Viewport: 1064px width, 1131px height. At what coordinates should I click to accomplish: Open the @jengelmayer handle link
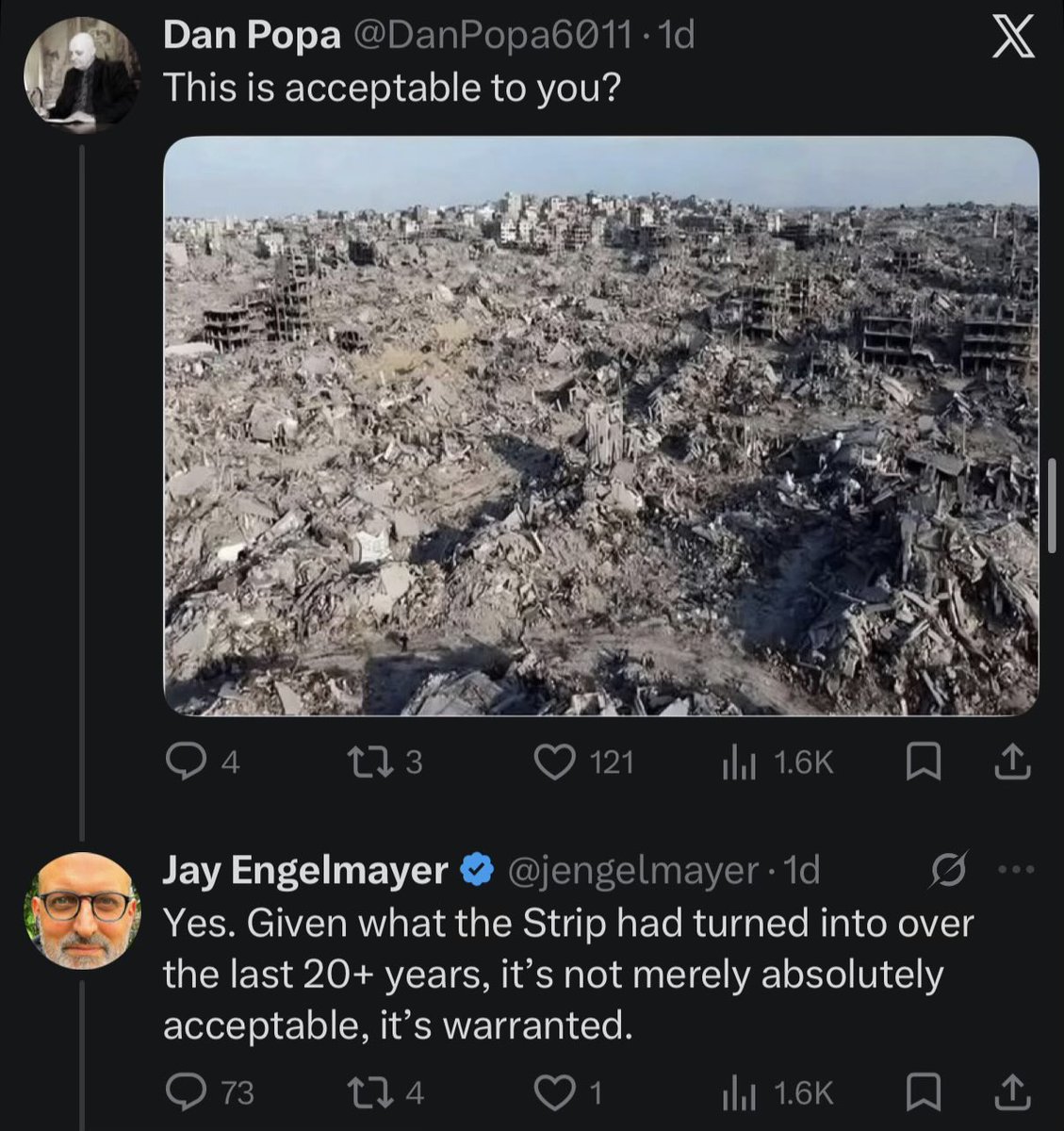(x=633, y=871)
